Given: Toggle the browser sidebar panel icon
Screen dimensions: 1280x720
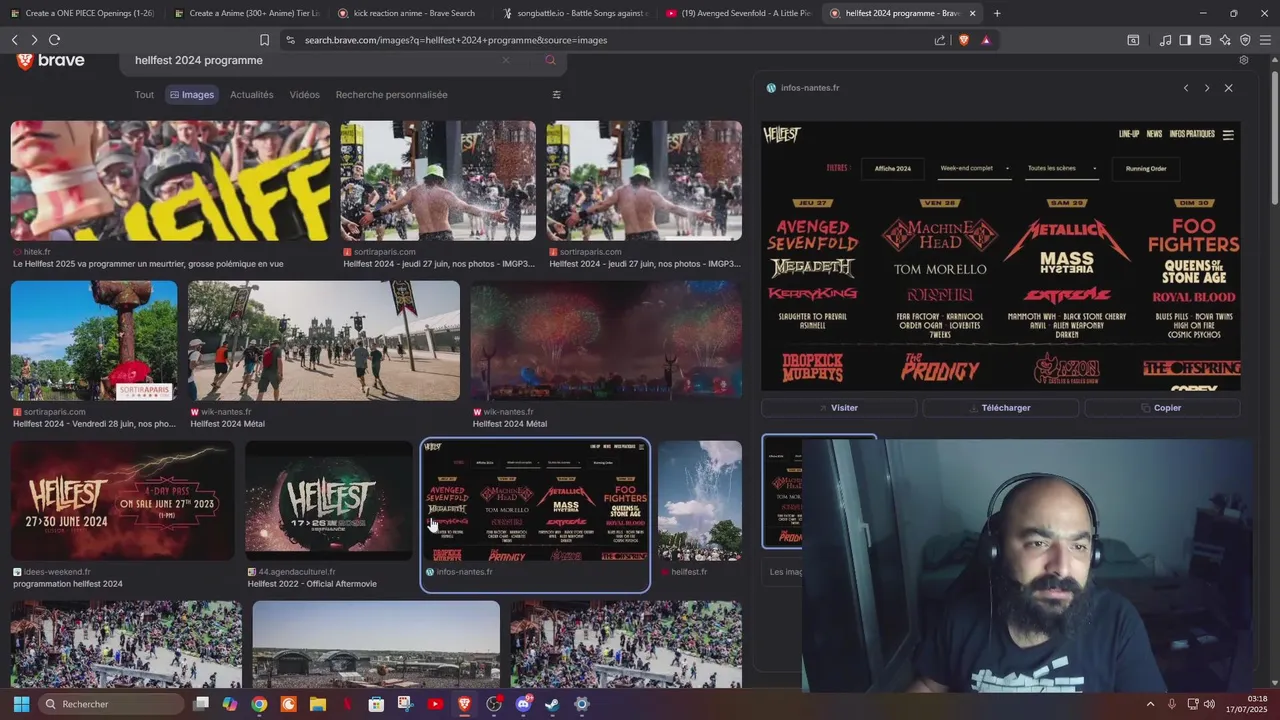Looking at the screenshot, I should [x=1185, y=40].
